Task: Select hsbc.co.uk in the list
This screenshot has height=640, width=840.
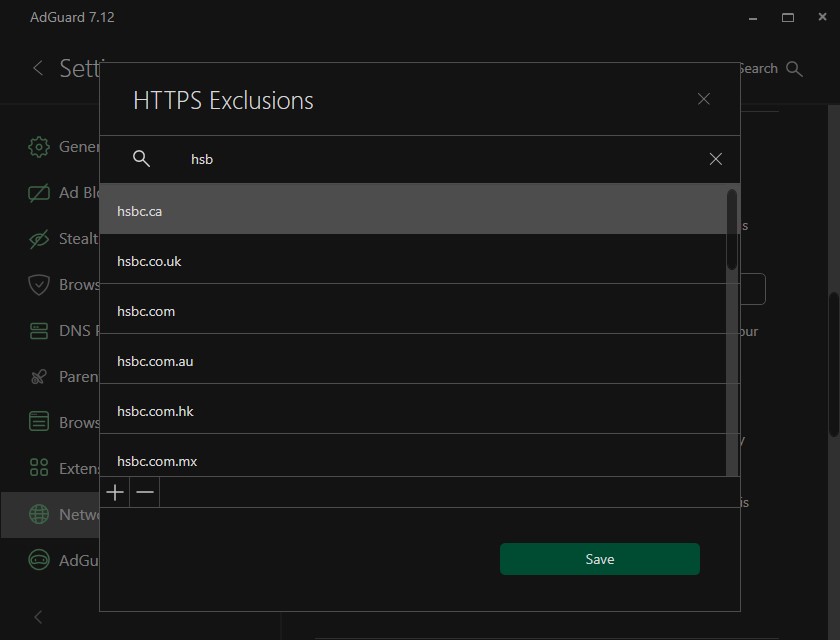Action: [x=412, y=259]
